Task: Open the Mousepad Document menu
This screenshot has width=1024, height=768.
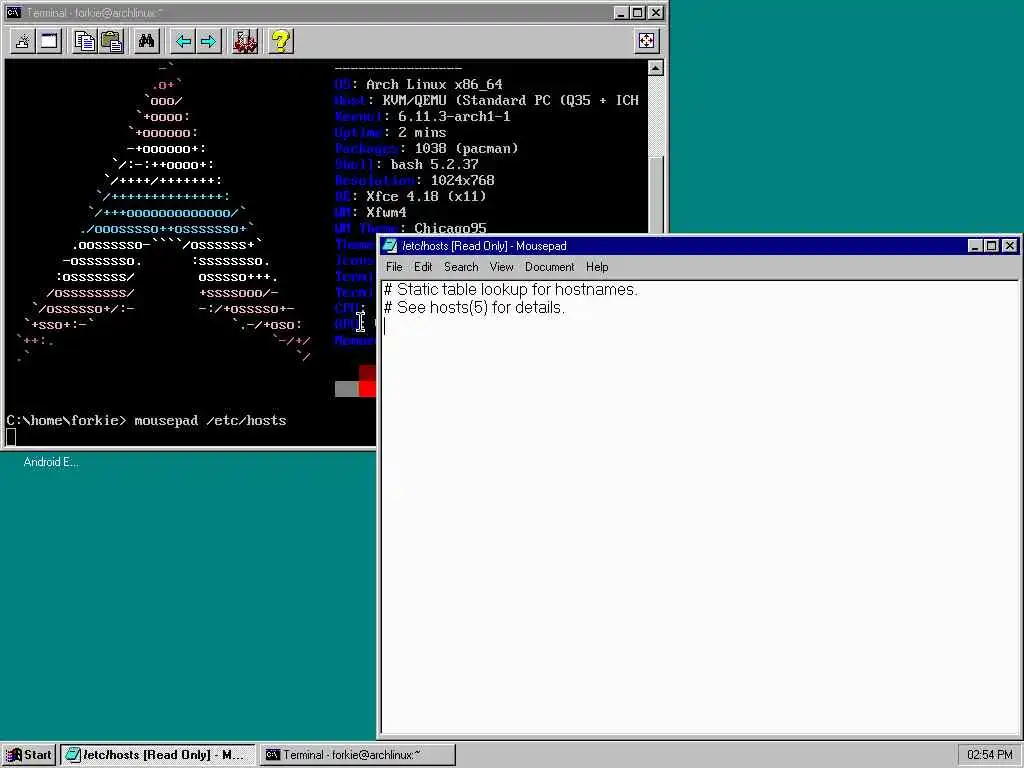Action: 549,266
